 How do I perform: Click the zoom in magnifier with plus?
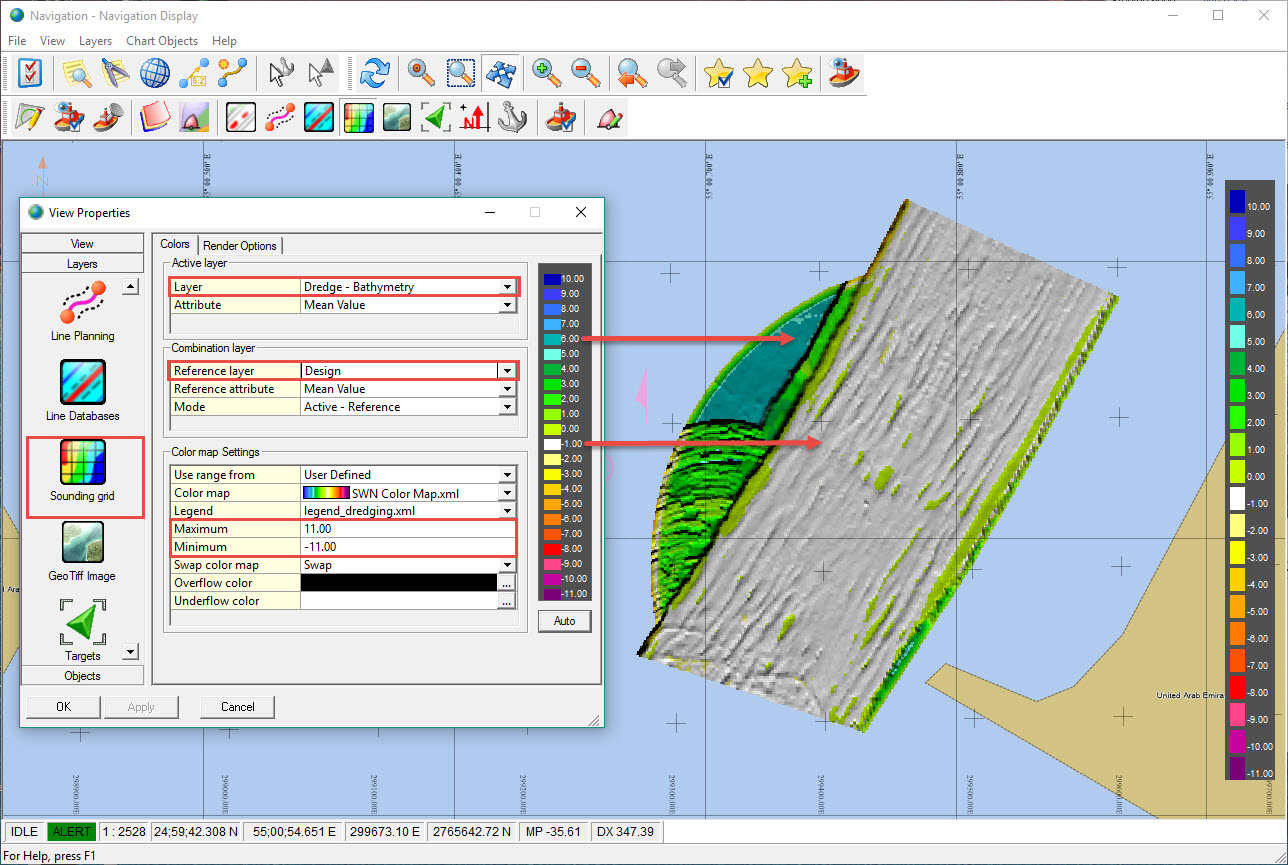coord(546,73)
